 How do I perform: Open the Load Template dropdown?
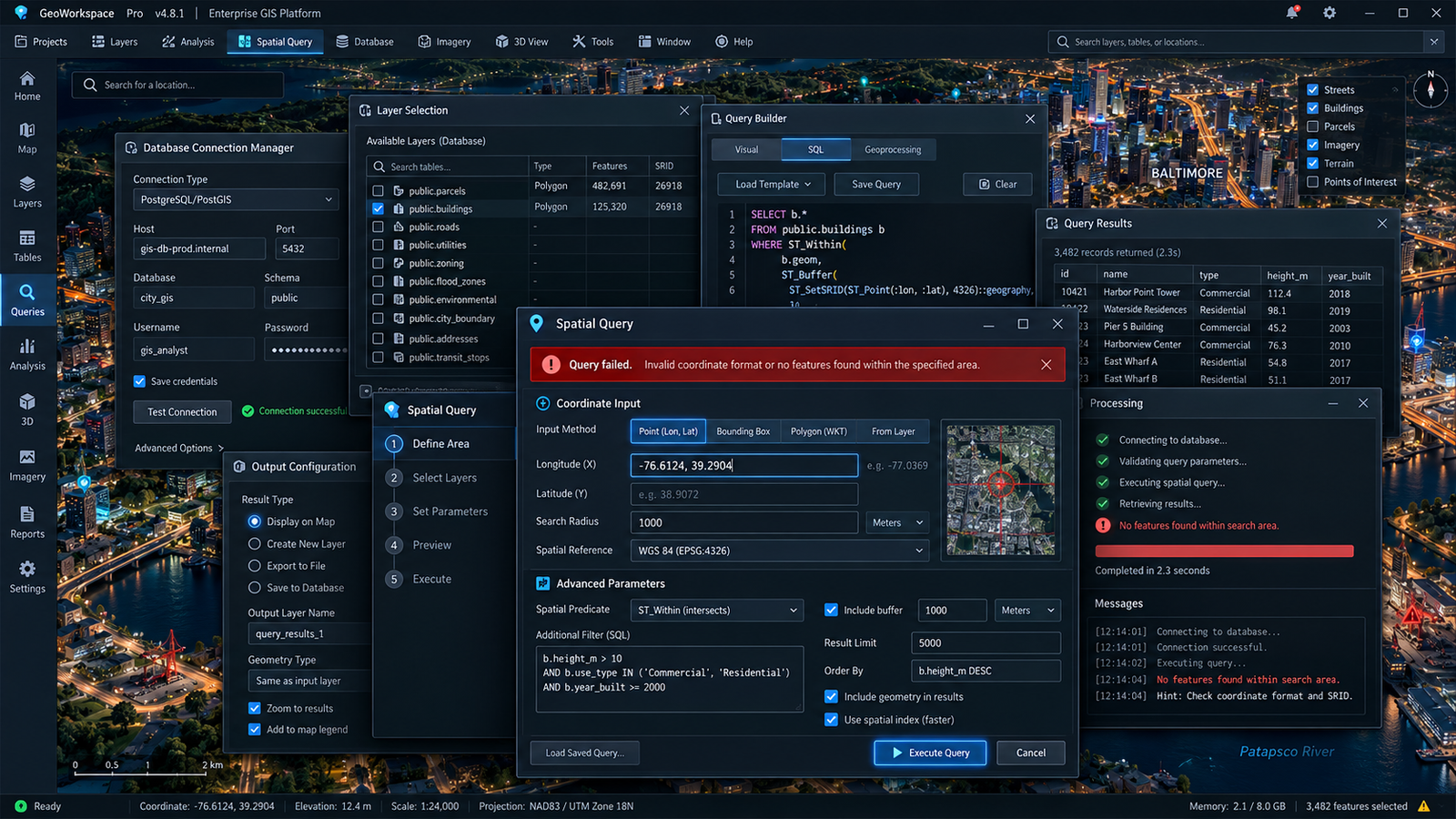[772, 184]
